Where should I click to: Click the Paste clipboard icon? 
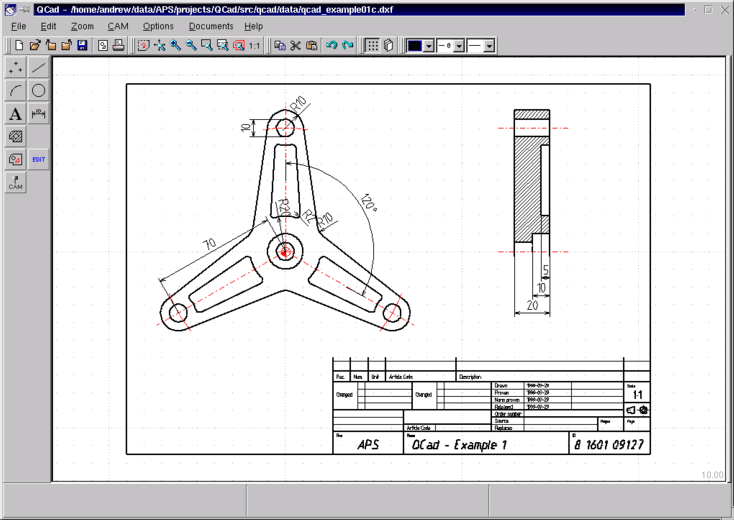click(x=311, y=45)
